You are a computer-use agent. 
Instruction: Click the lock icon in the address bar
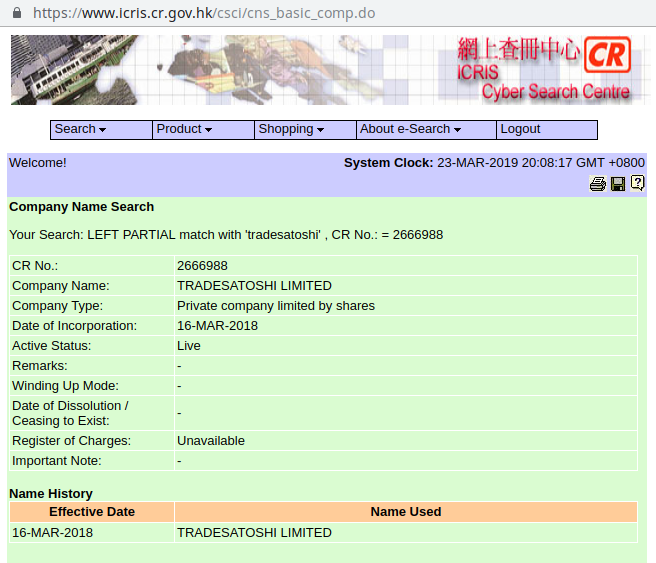[17, 13]
